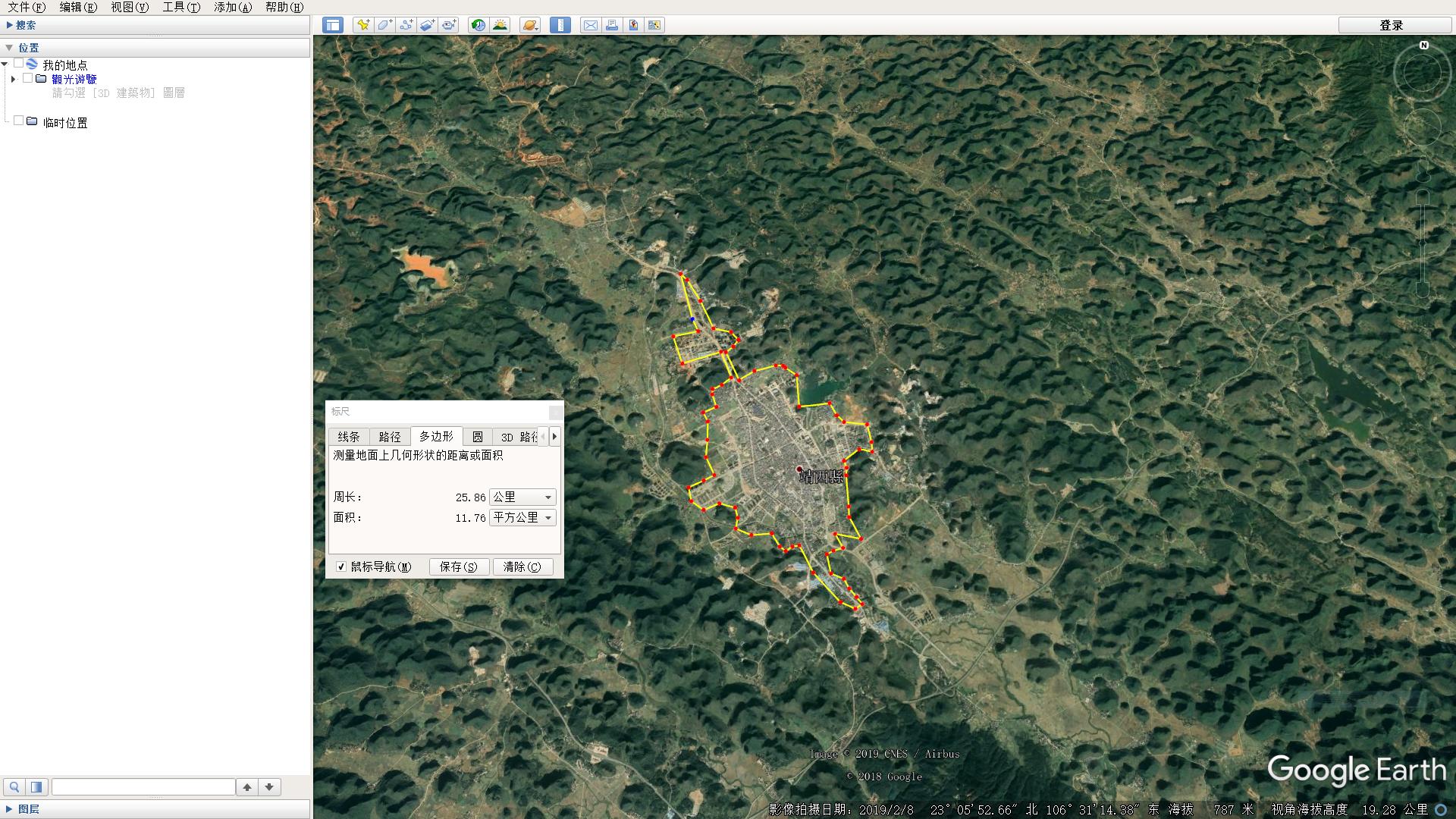The image size is (1456, 819).
Task: Switch to the 路径 tab in ruler
Action: pyautogui.click(x=389, y=437)
